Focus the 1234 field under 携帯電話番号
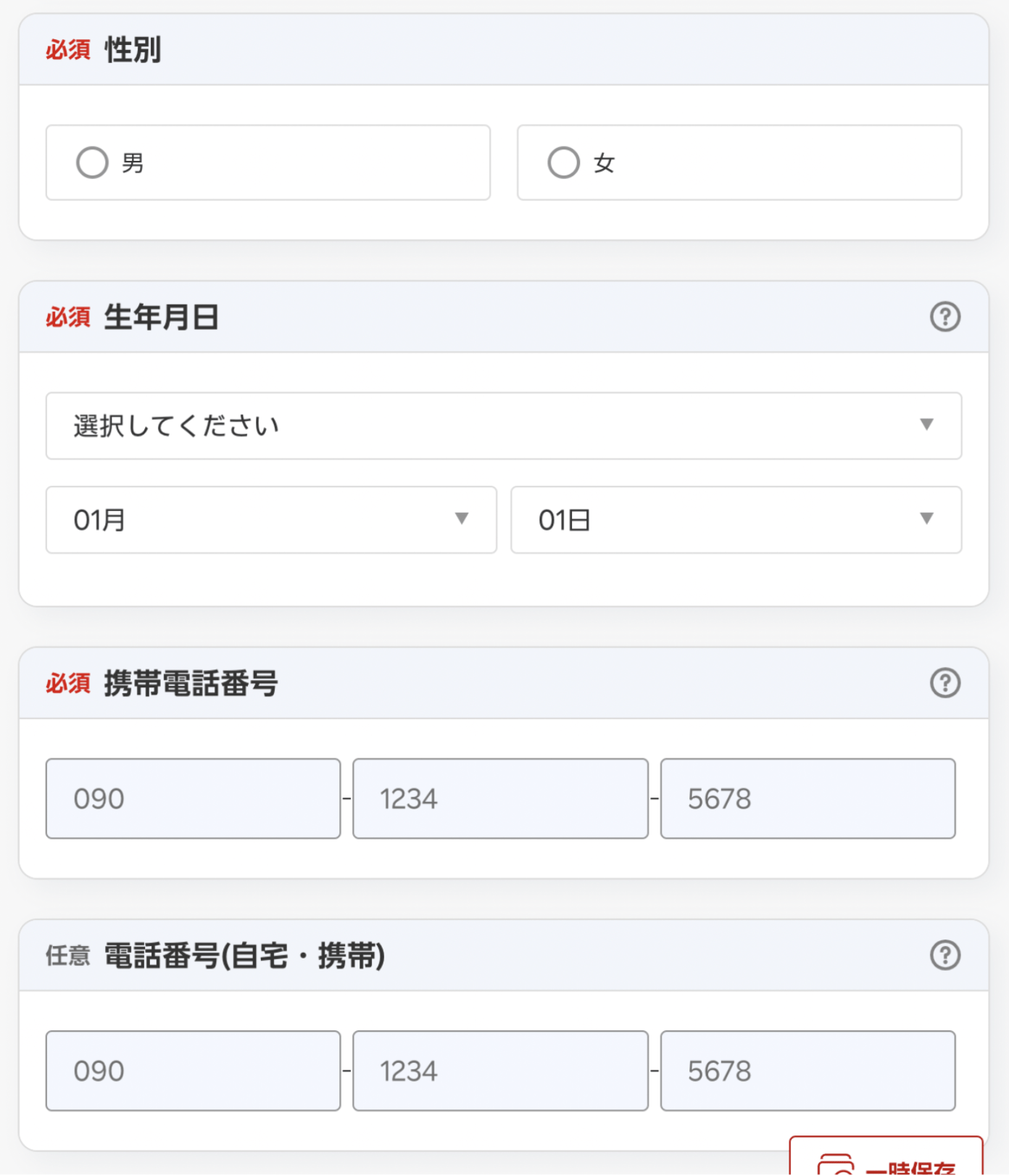Image resolution: width=1009 pixels, height=1176 pixels. pyautogui.click(x=500, y=798)
